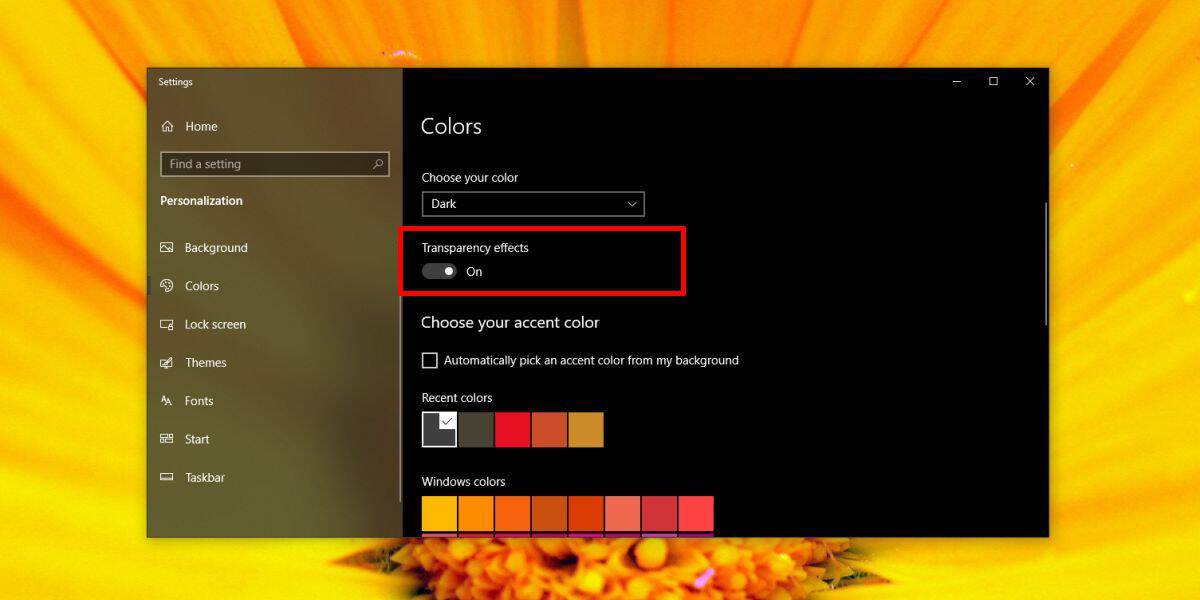Viewport: 1200px width, 600px height.
Task: Close the Settings window
Action: (x=1030, y=82)
